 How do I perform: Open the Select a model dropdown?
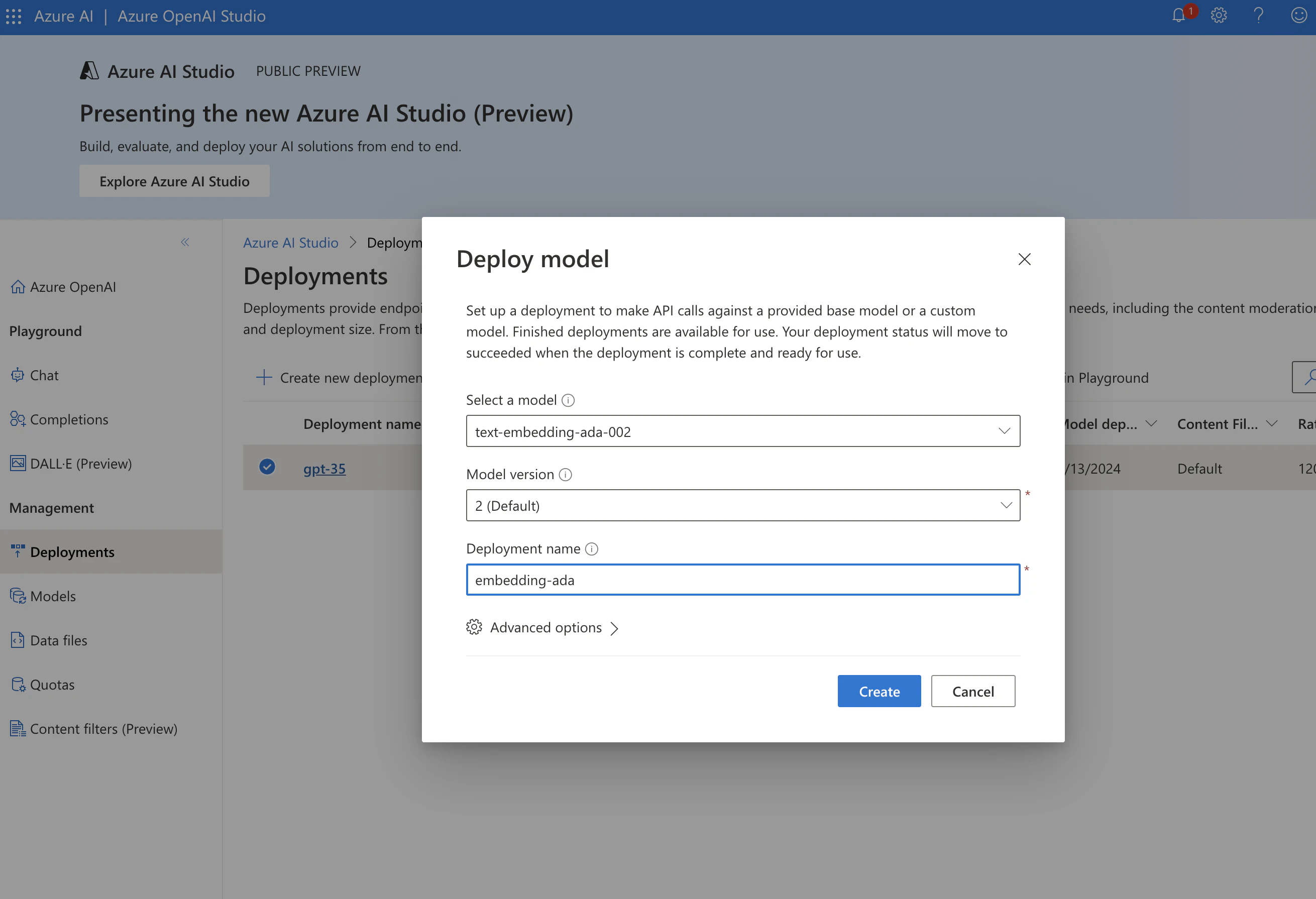coord(743,431)
